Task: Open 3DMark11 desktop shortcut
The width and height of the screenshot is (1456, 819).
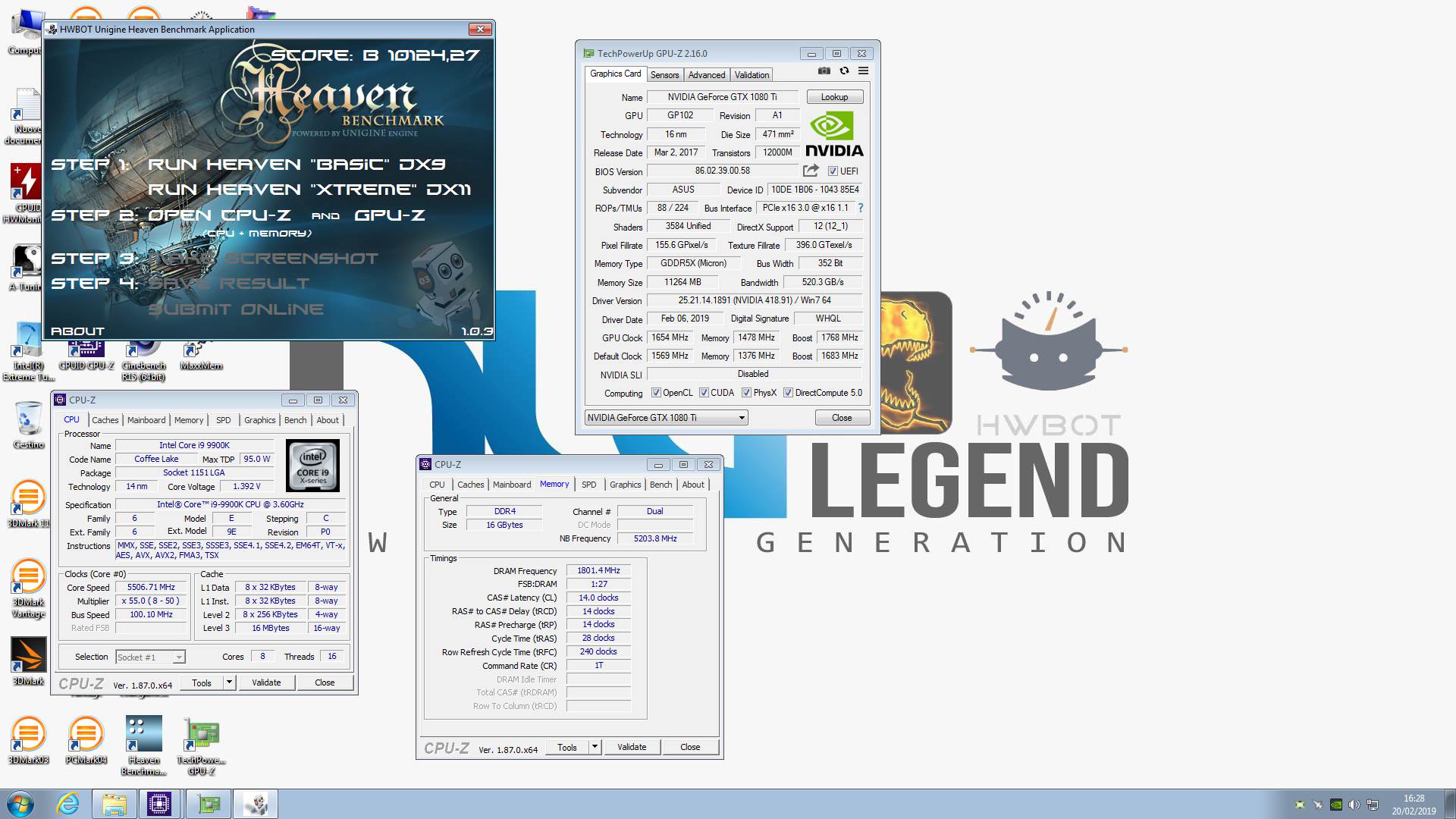Action: pos(28,504)
